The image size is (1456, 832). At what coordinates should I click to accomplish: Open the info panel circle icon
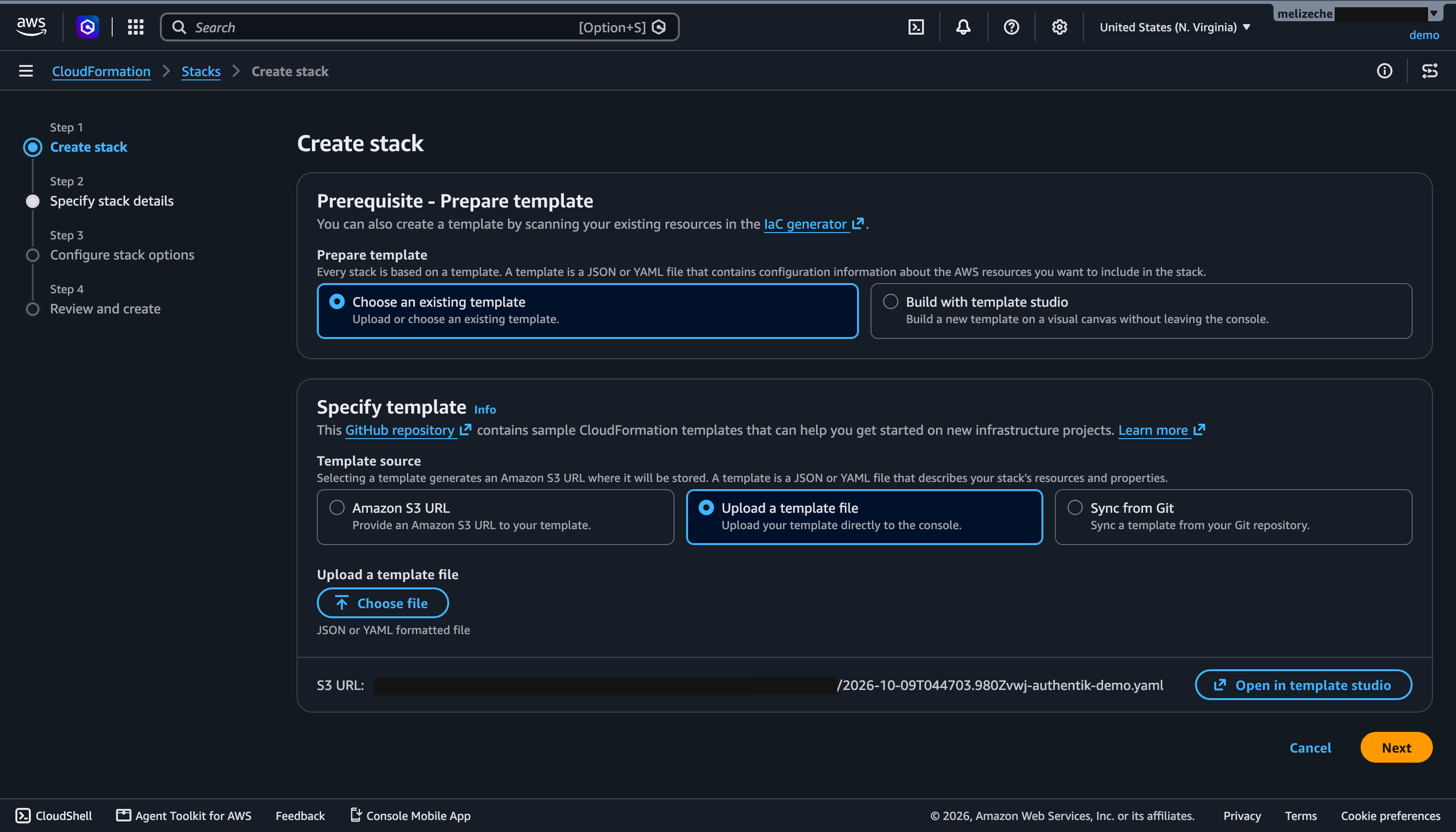coord(1385,71)
